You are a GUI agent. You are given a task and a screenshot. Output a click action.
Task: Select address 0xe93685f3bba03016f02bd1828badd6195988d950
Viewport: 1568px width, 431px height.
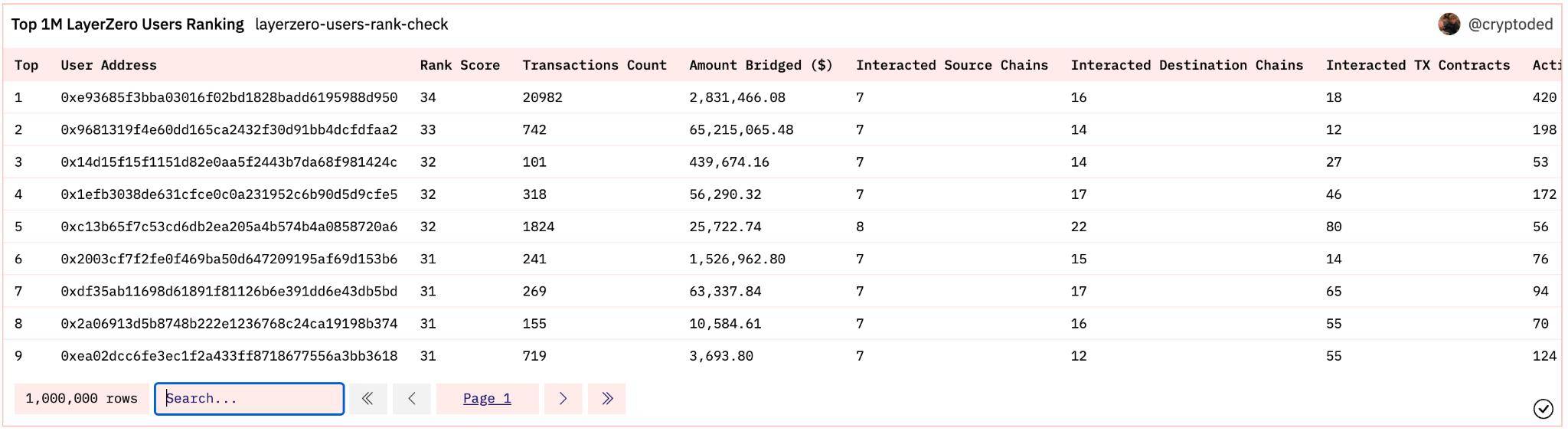click(229, 97)
